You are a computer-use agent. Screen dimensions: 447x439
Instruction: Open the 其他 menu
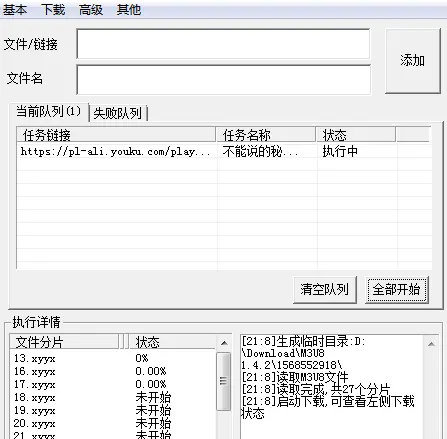(x=129, y=10)
